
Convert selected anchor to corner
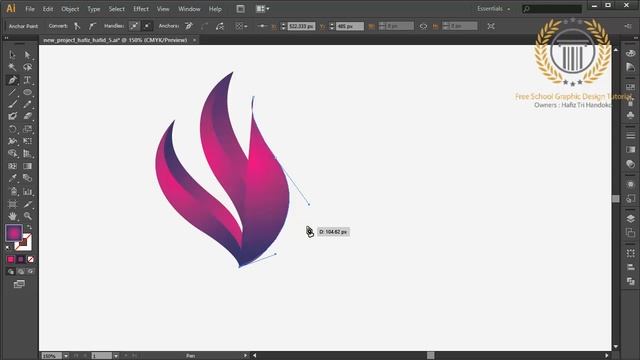[x=77, y=26]
